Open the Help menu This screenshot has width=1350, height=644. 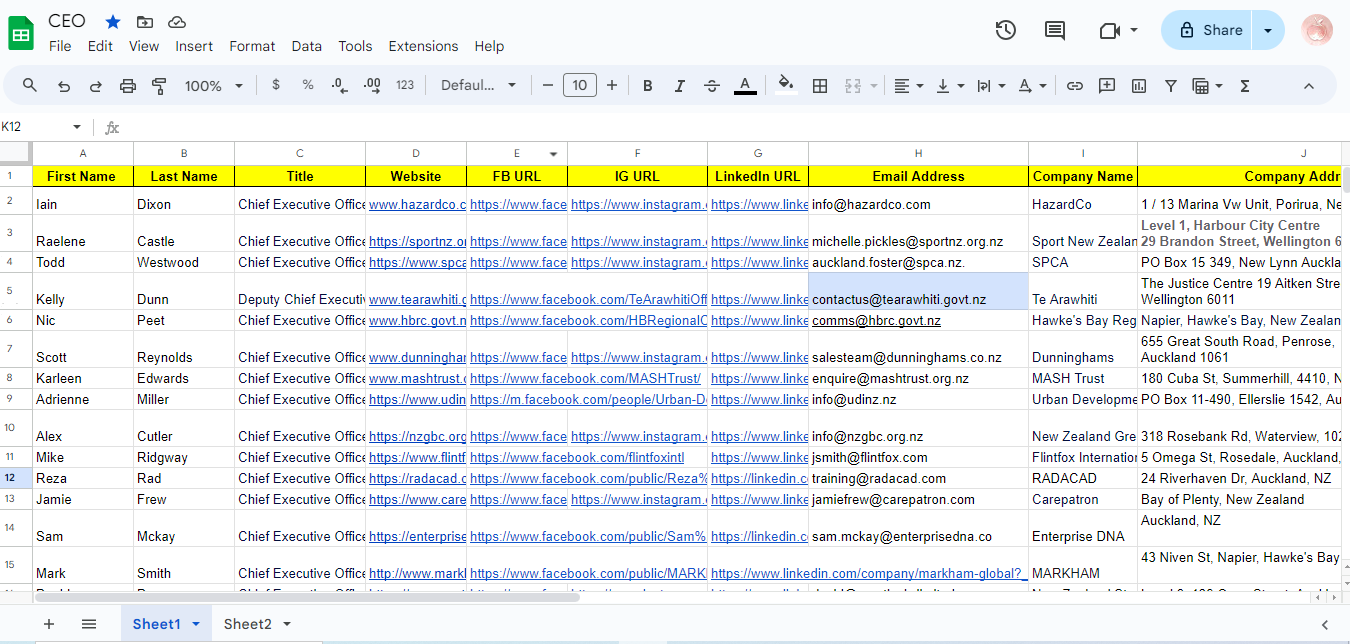coord(489,46)
